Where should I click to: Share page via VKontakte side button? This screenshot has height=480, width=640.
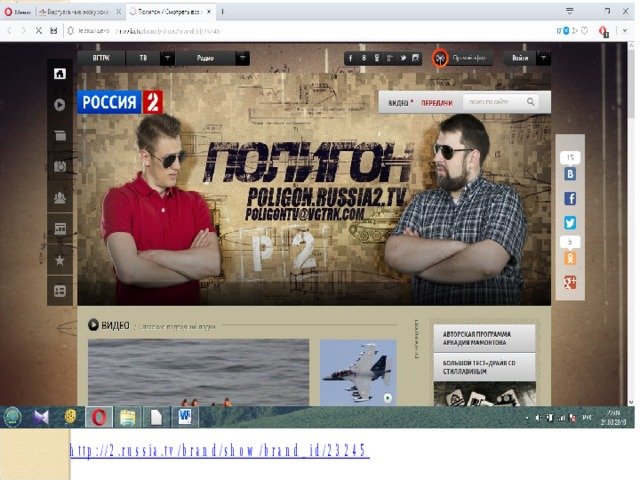pos(570,174)
